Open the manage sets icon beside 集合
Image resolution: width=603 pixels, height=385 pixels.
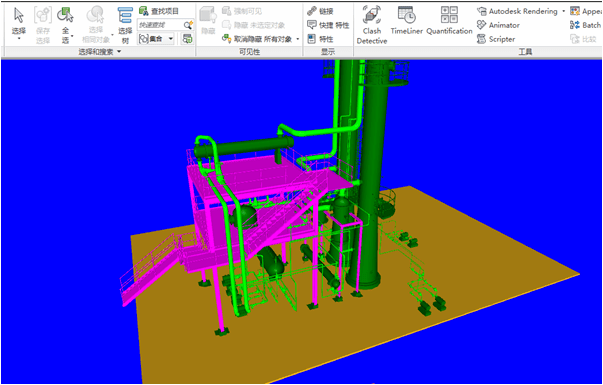187,38
